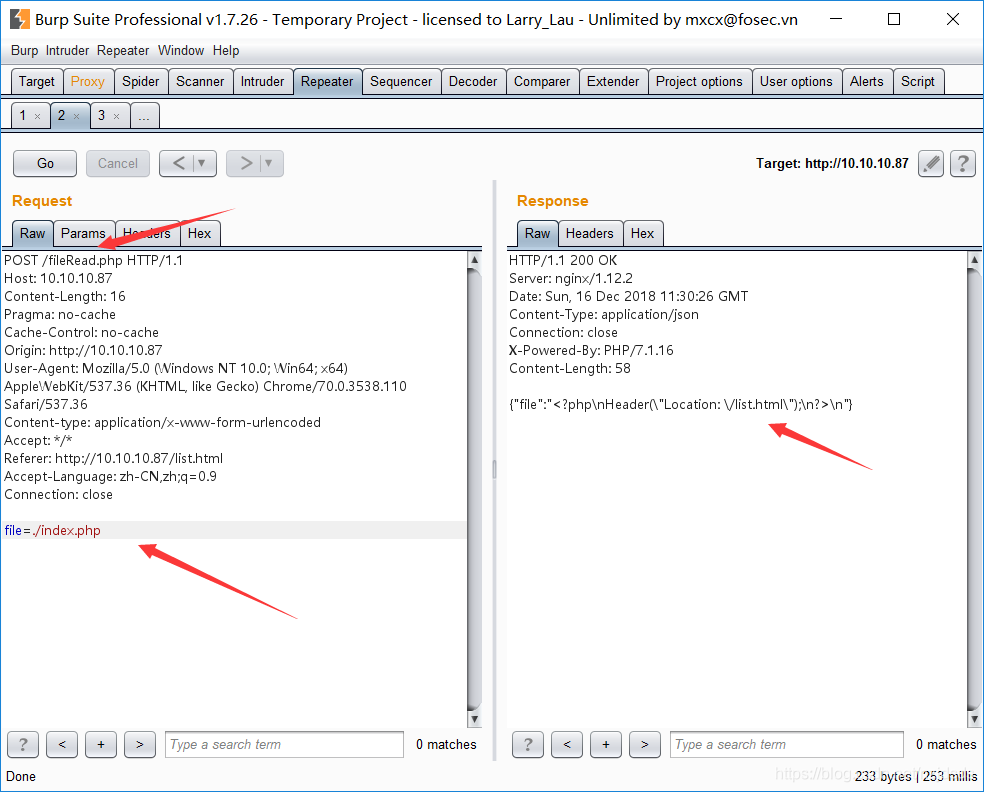This screenshot has width=984, height=792.
Task: Select the response Raw tab
Action: point(538,233)
